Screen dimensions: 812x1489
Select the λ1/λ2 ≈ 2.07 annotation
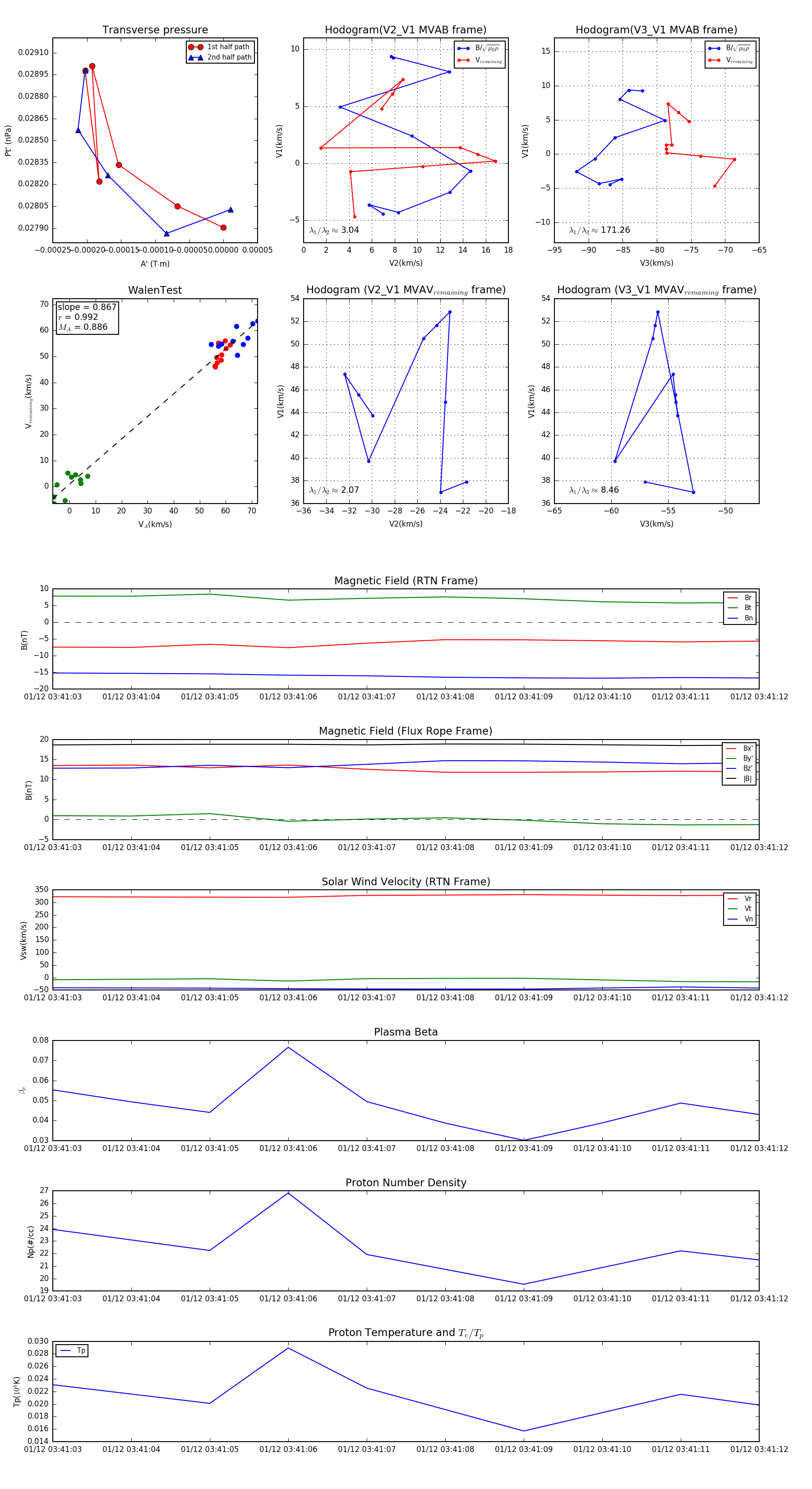[334, 490]
